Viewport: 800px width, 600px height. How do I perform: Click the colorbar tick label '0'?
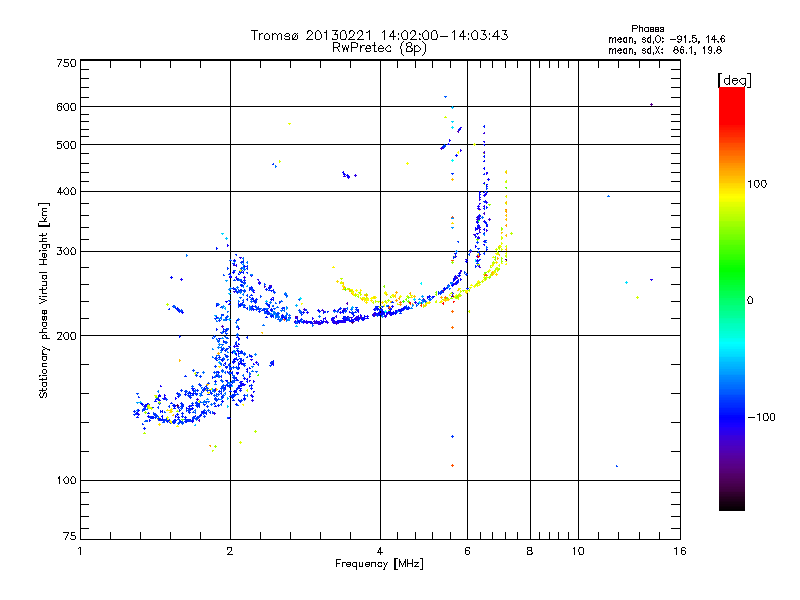[750, 301]
